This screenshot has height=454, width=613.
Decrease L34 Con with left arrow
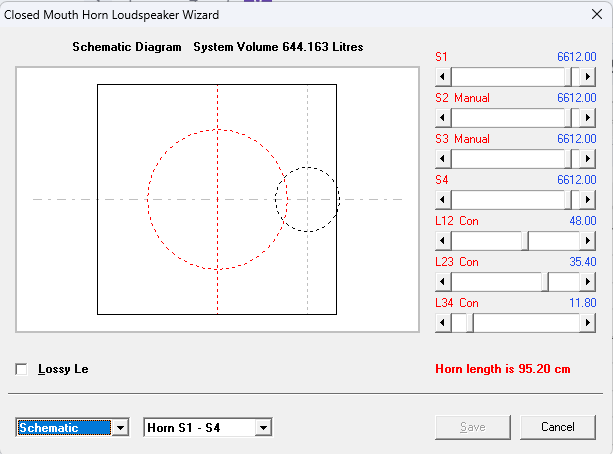443,323
